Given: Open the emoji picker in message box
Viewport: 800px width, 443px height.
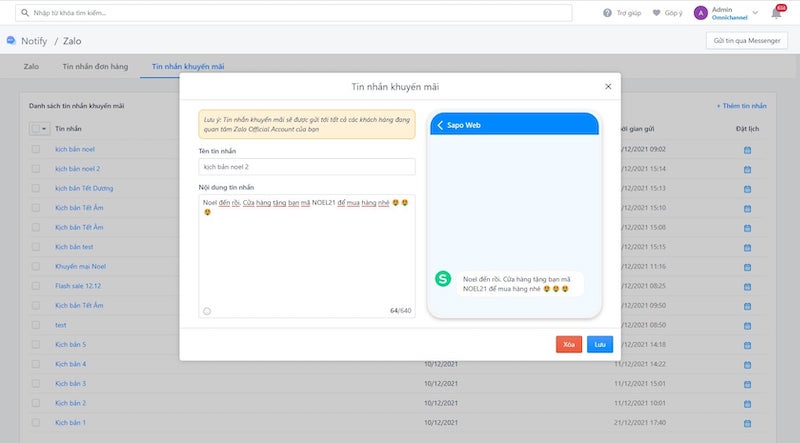Looking at the screenshot, I should (207, 311).
